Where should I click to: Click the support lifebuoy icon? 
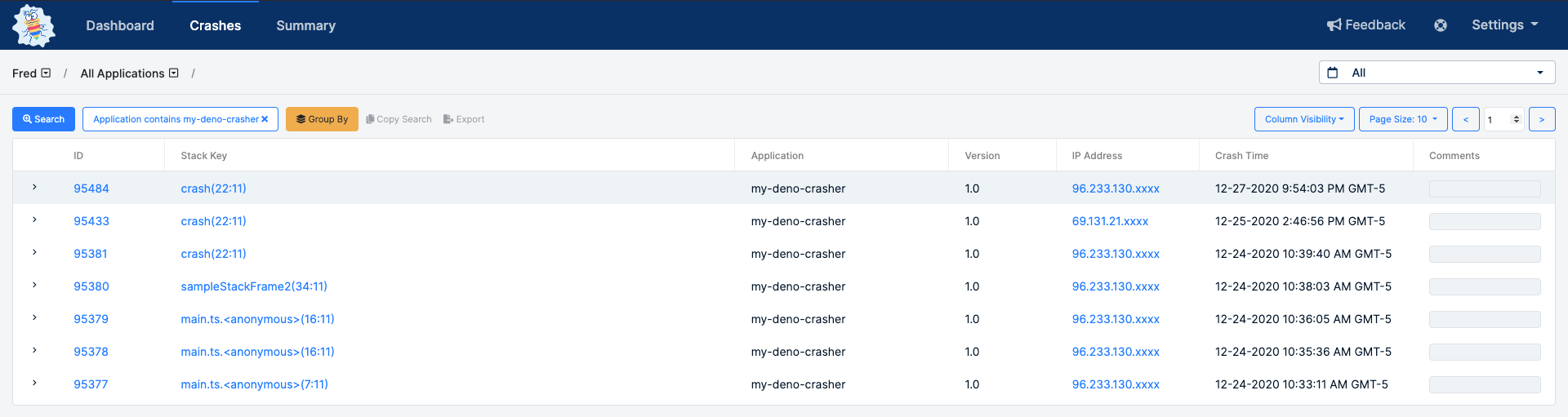(x=1441, y=25)
